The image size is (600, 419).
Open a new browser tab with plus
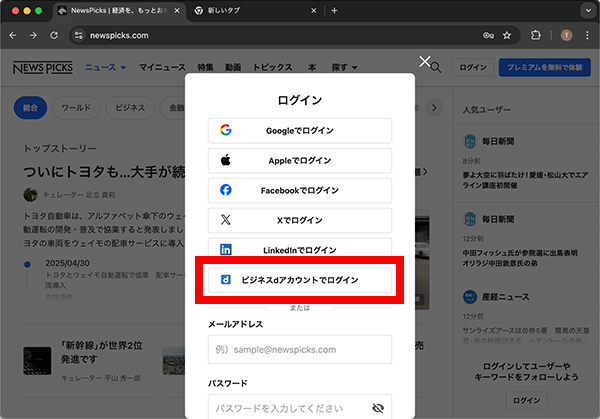334,11
